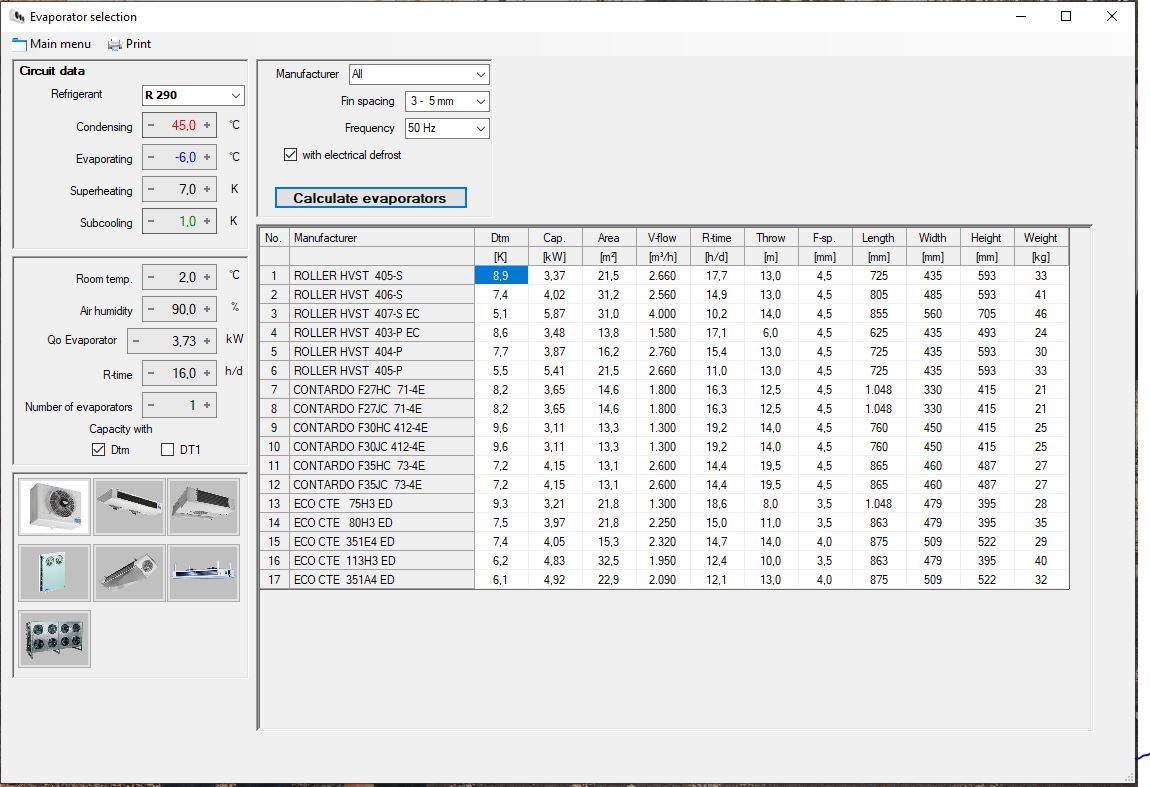Increase the Number of evaporators with plus

click(x=207, y=406)
